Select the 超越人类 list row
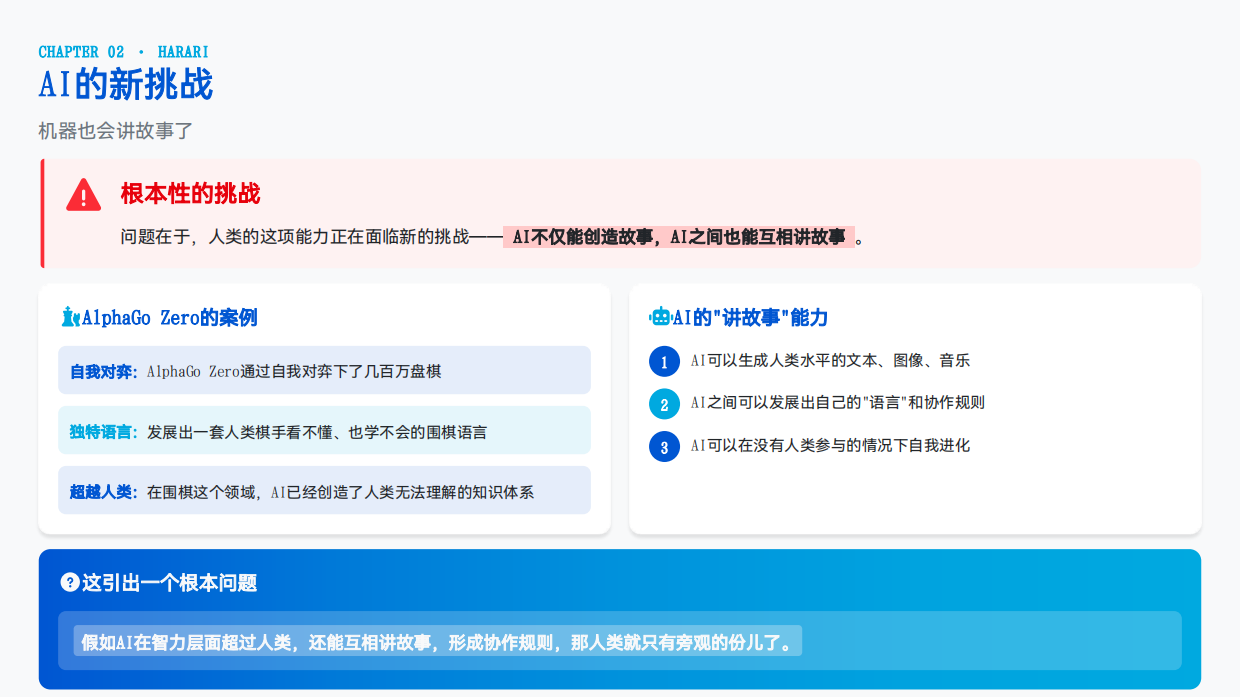1240x697 pixels. pos(324,490)
